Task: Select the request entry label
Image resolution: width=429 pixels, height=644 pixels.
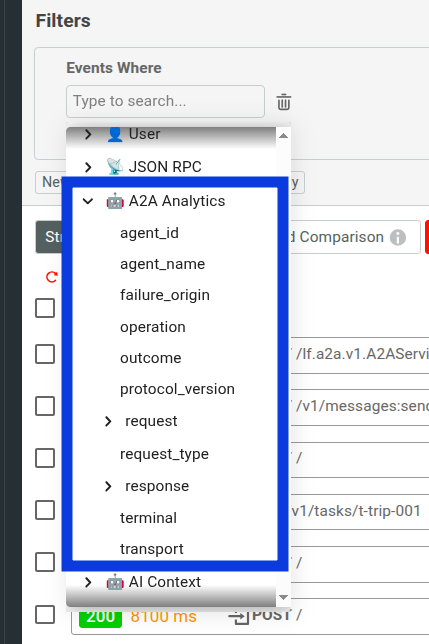Action: [151, 421]
